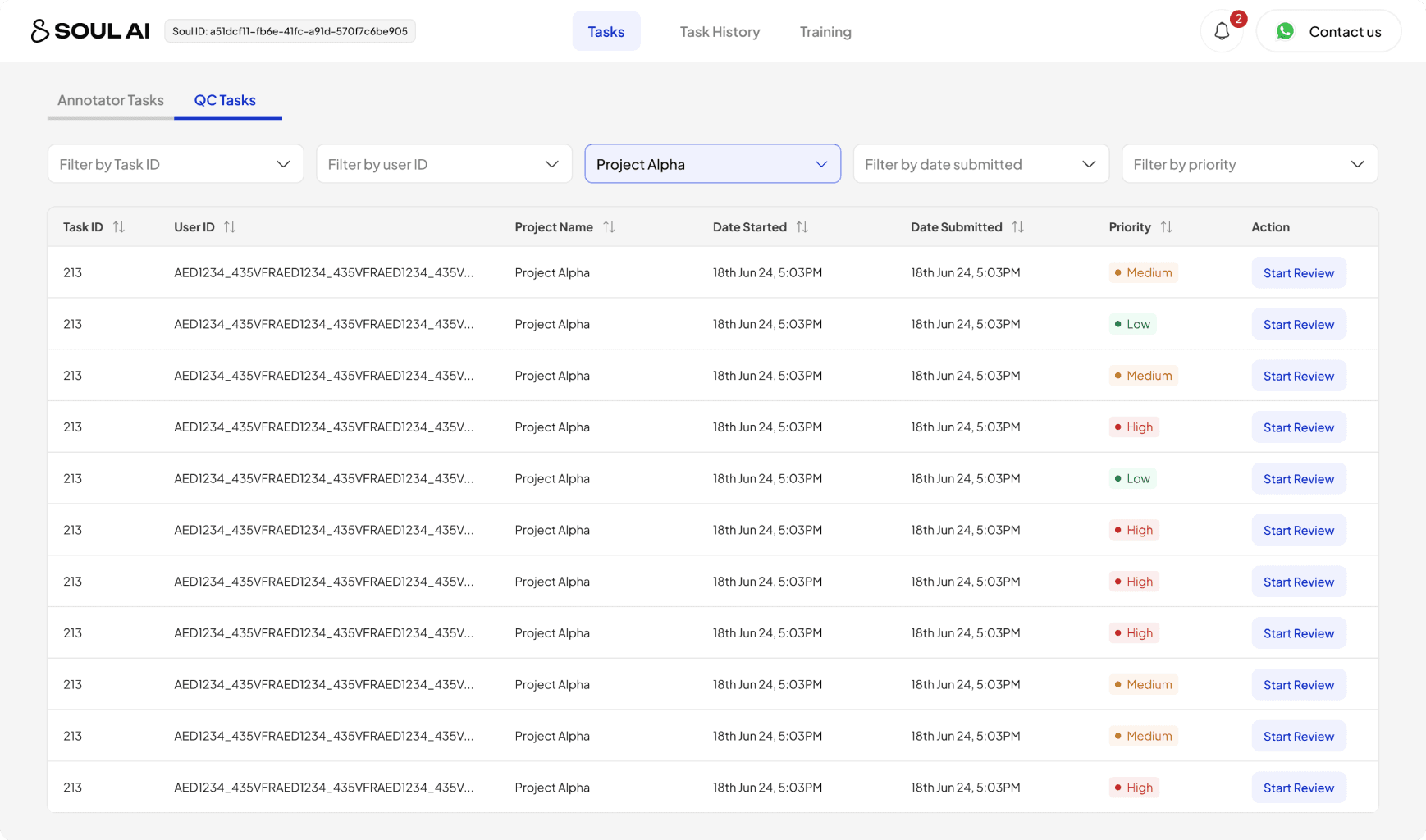Expand the Project Alpha project filter
The image size is (1426, 840).
point(713,164)
